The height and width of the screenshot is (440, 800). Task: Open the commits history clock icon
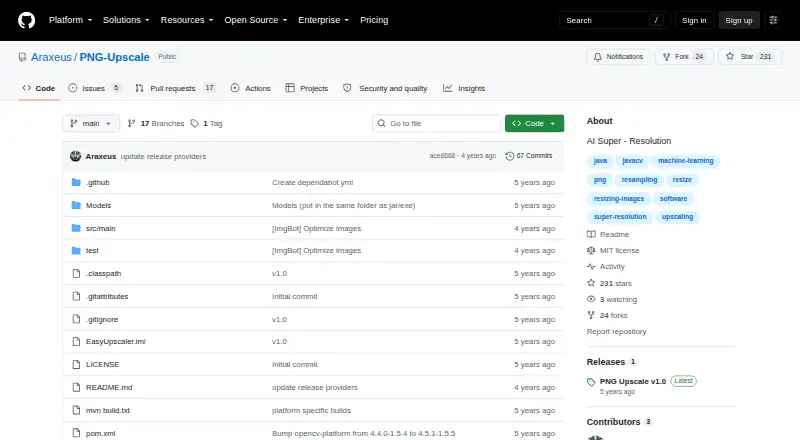[509, 156]
